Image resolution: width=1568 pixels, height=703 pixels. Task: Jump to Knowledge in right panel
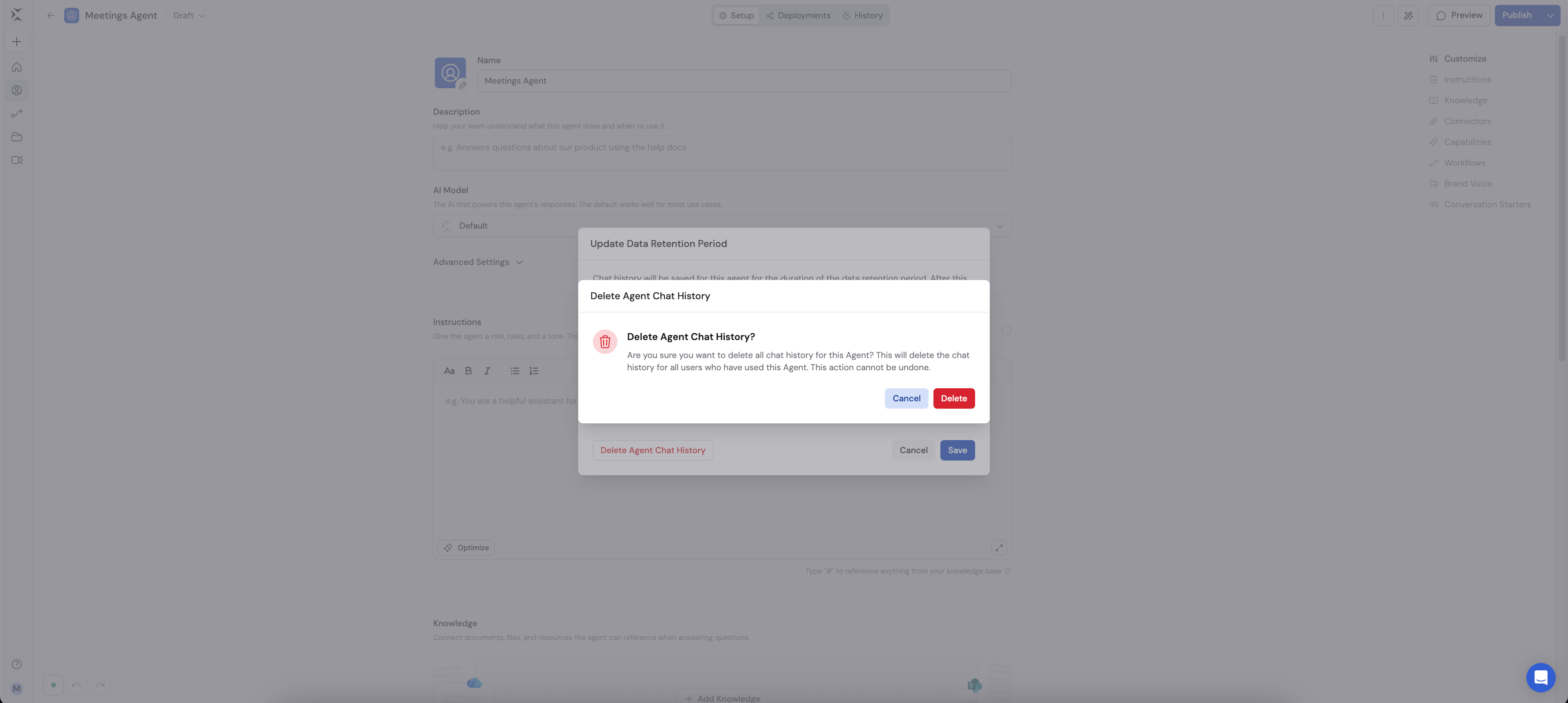(1458, 100)
